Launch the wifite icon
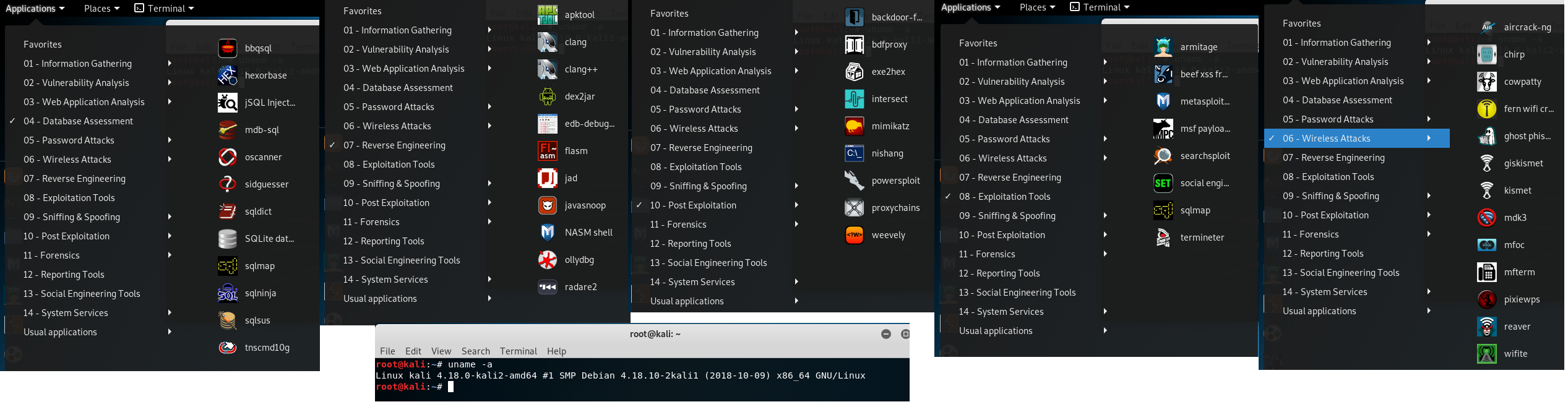Screen dimensions: 1568x407 tap(1487, 354)
